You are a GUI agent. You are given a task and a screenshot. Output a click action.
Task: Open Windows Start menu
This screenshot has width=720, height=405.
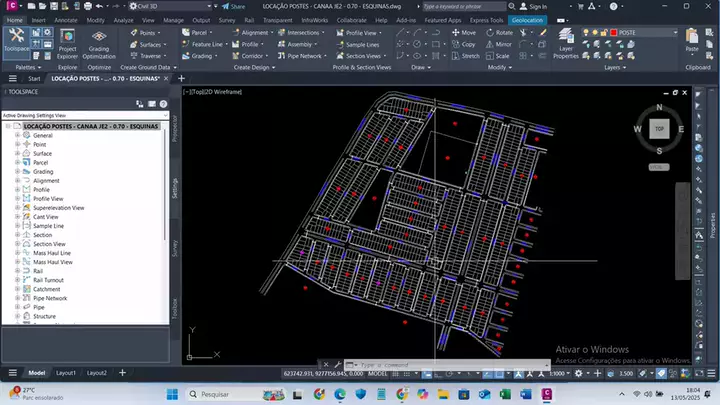coord(172,394)
